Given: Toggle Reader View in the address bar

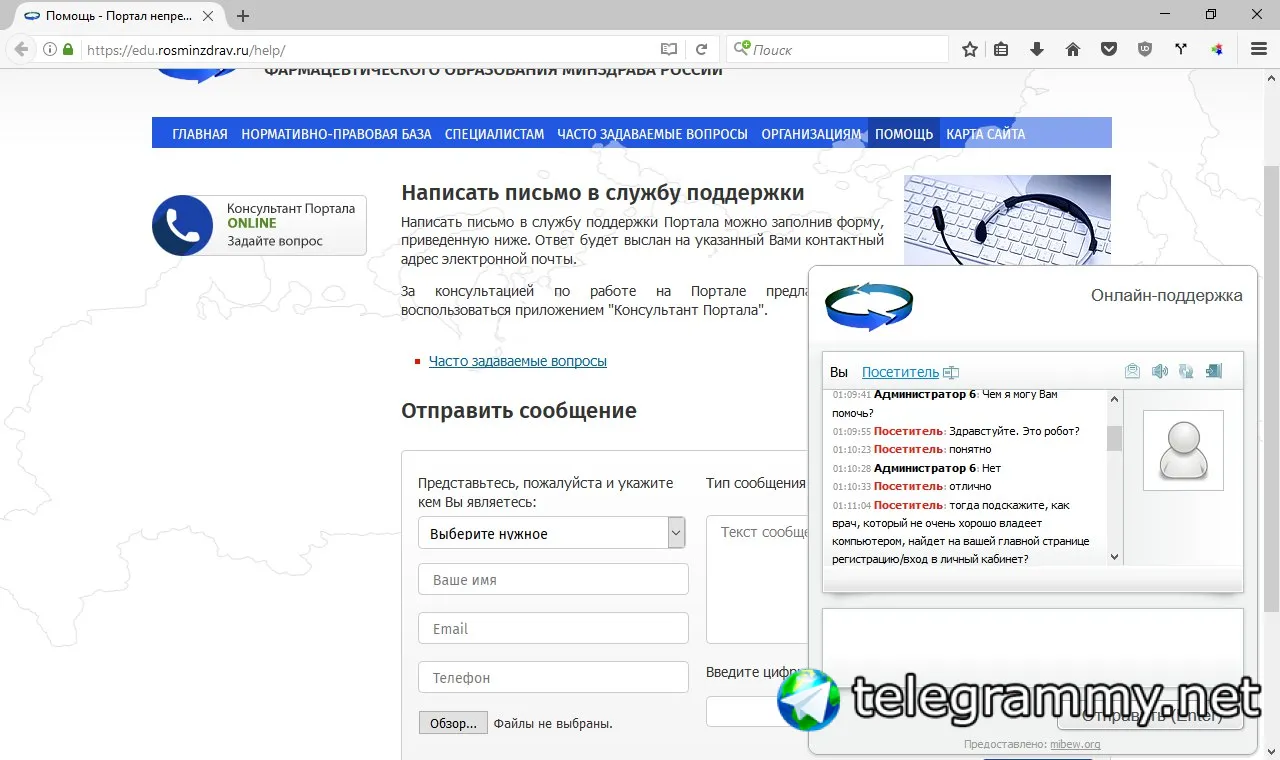Looking at the screenshot, I should [669, 49].
